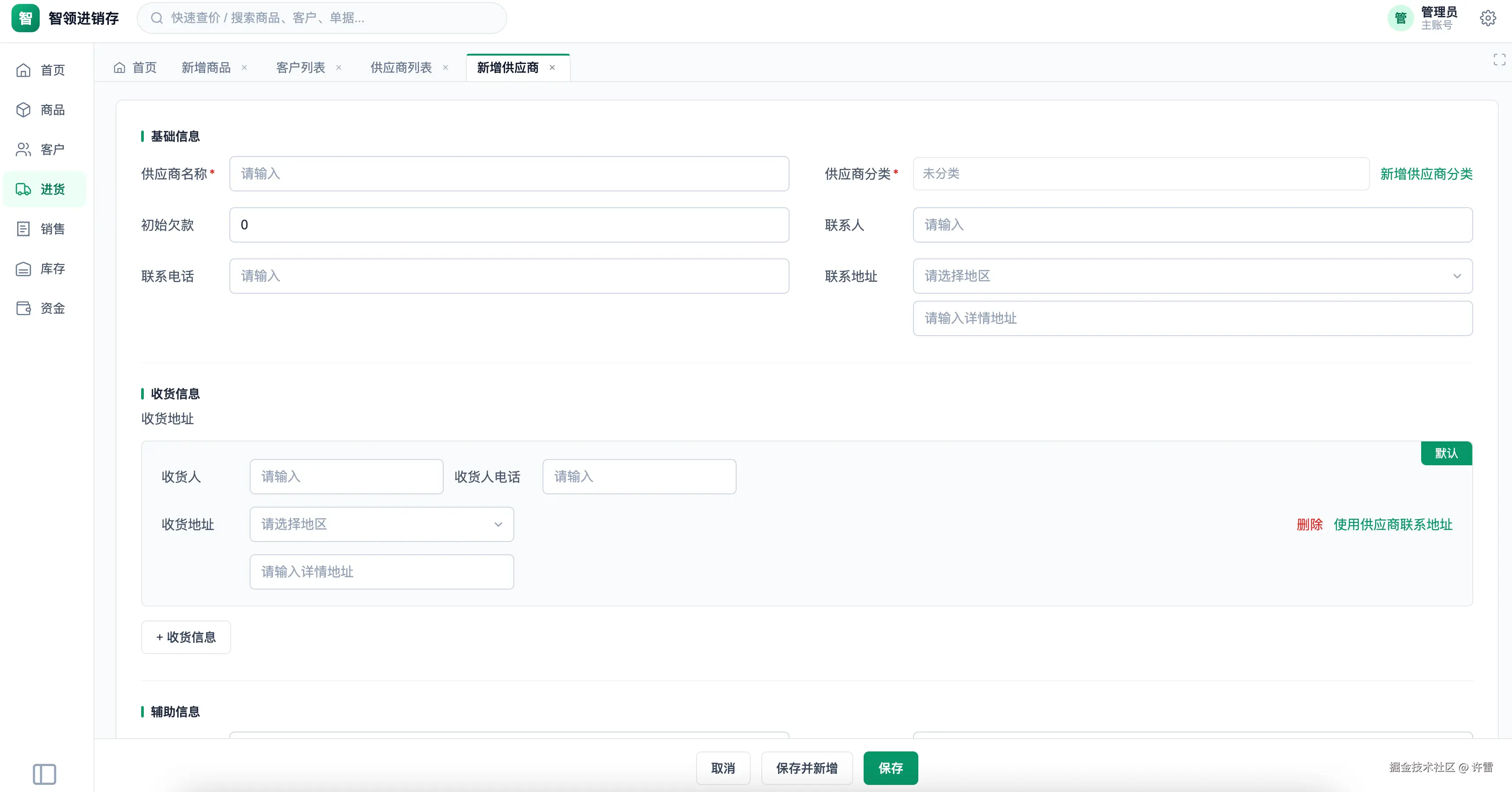
Task: Click the 商品 box icon in sidebar
Action: 23,110
